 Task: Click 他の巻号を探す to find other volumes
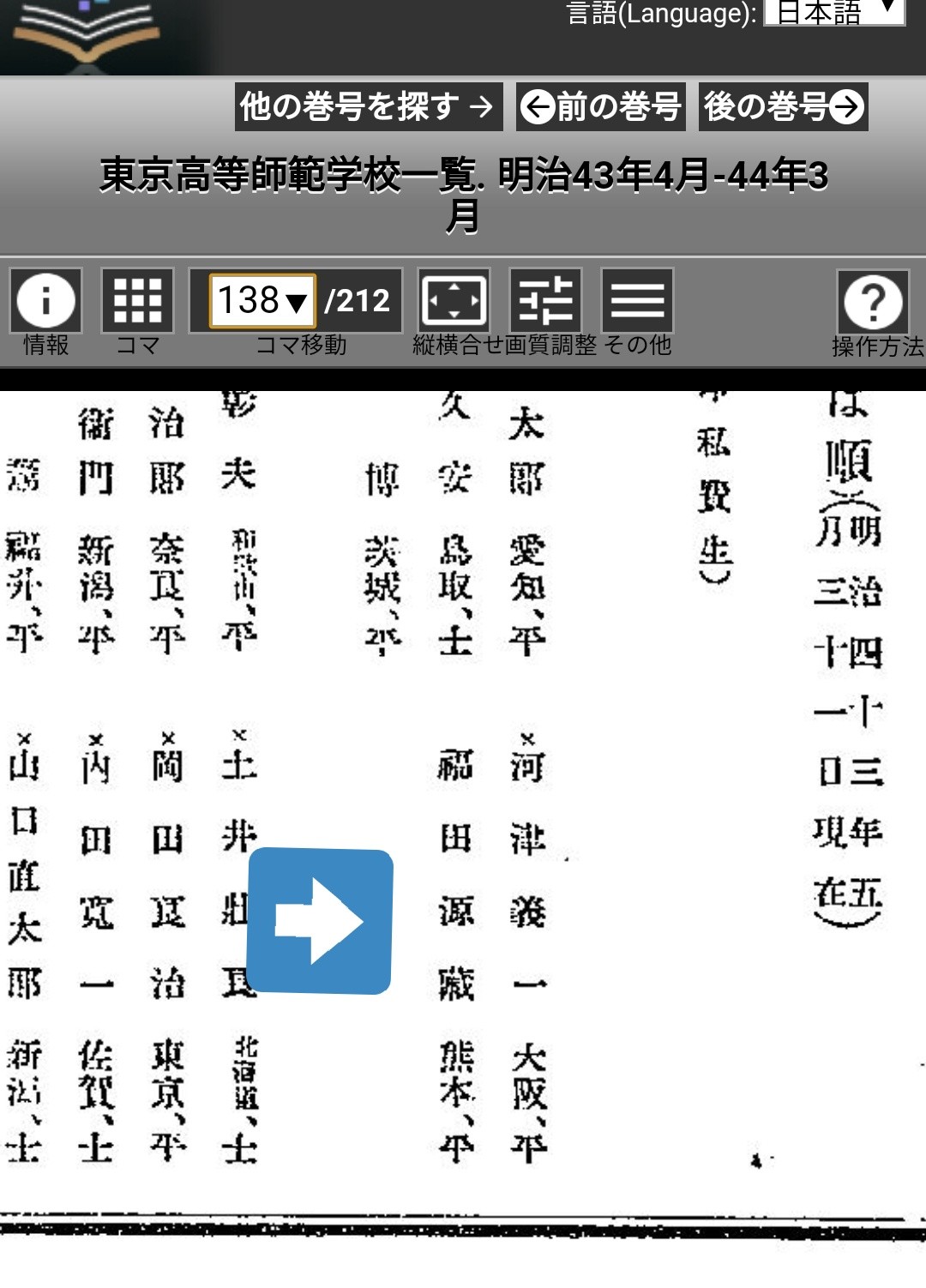click(x=368, y=106)
